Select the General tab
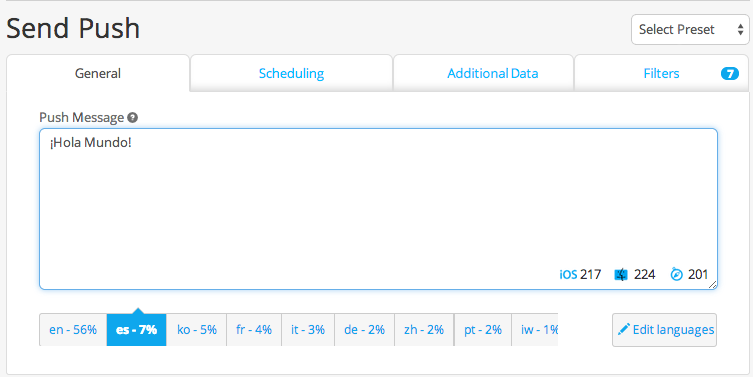The height and width of the screenshot is (377, 754). 98,74
